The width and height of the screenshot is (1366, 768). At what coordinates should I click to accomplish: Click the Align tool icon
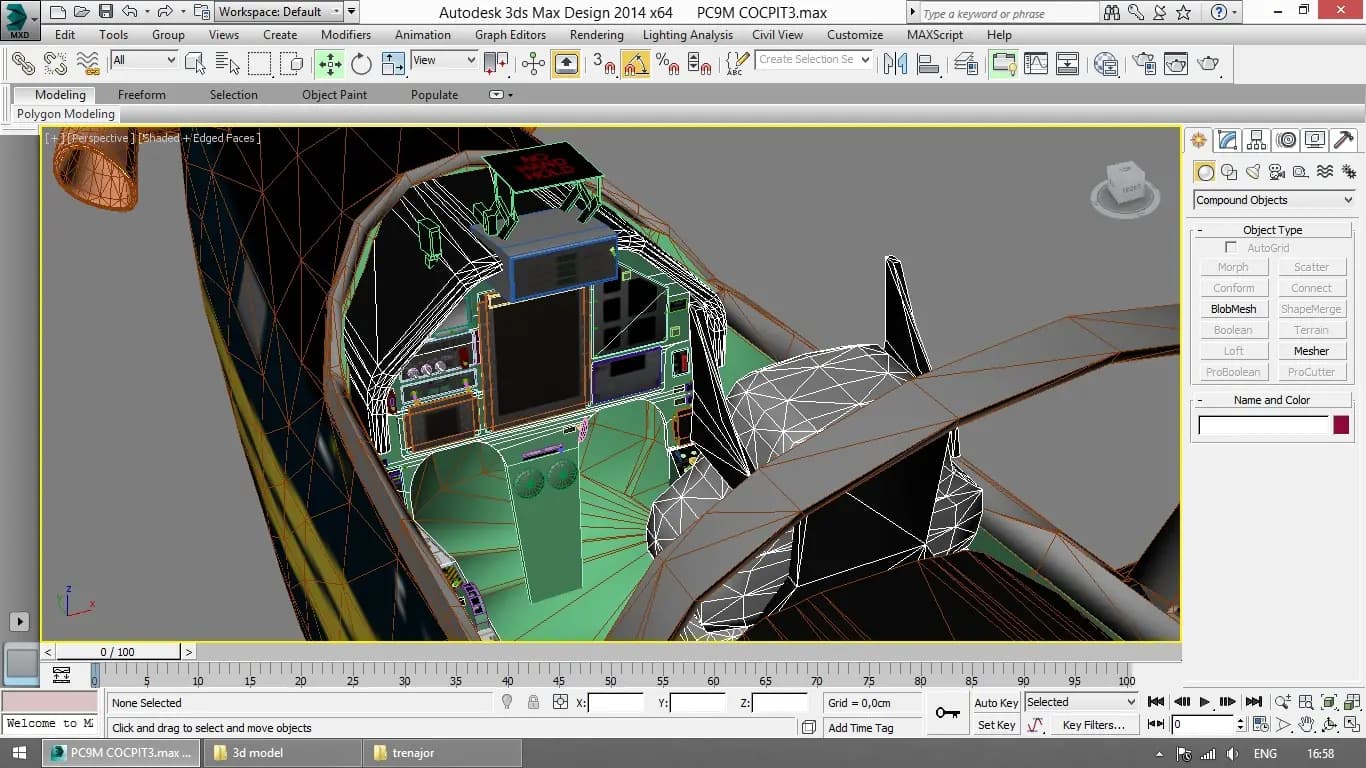927,64
